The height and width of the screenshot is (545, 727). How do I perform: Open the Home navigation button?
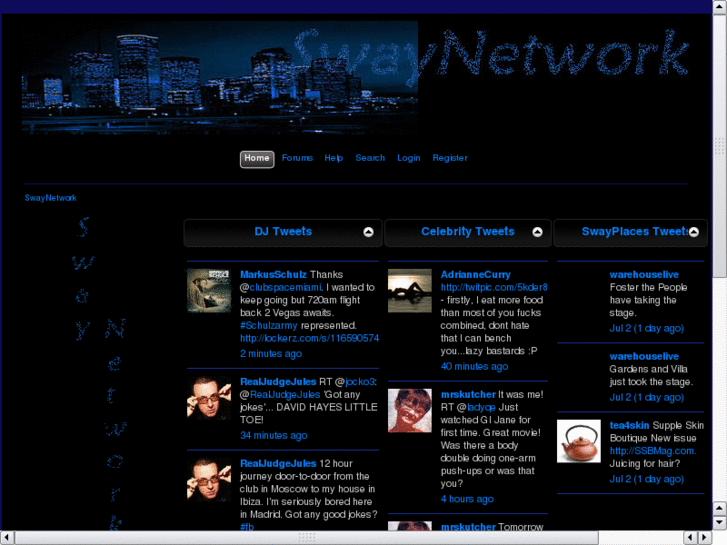[x=257, y=159]
